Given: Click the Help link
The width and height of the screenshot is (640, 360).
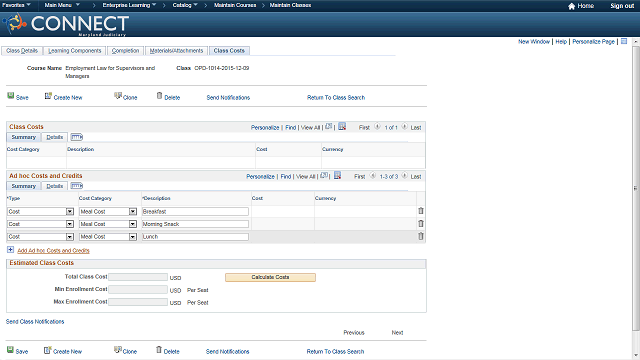Looking at the screenshot, I should tap(561, 42).
